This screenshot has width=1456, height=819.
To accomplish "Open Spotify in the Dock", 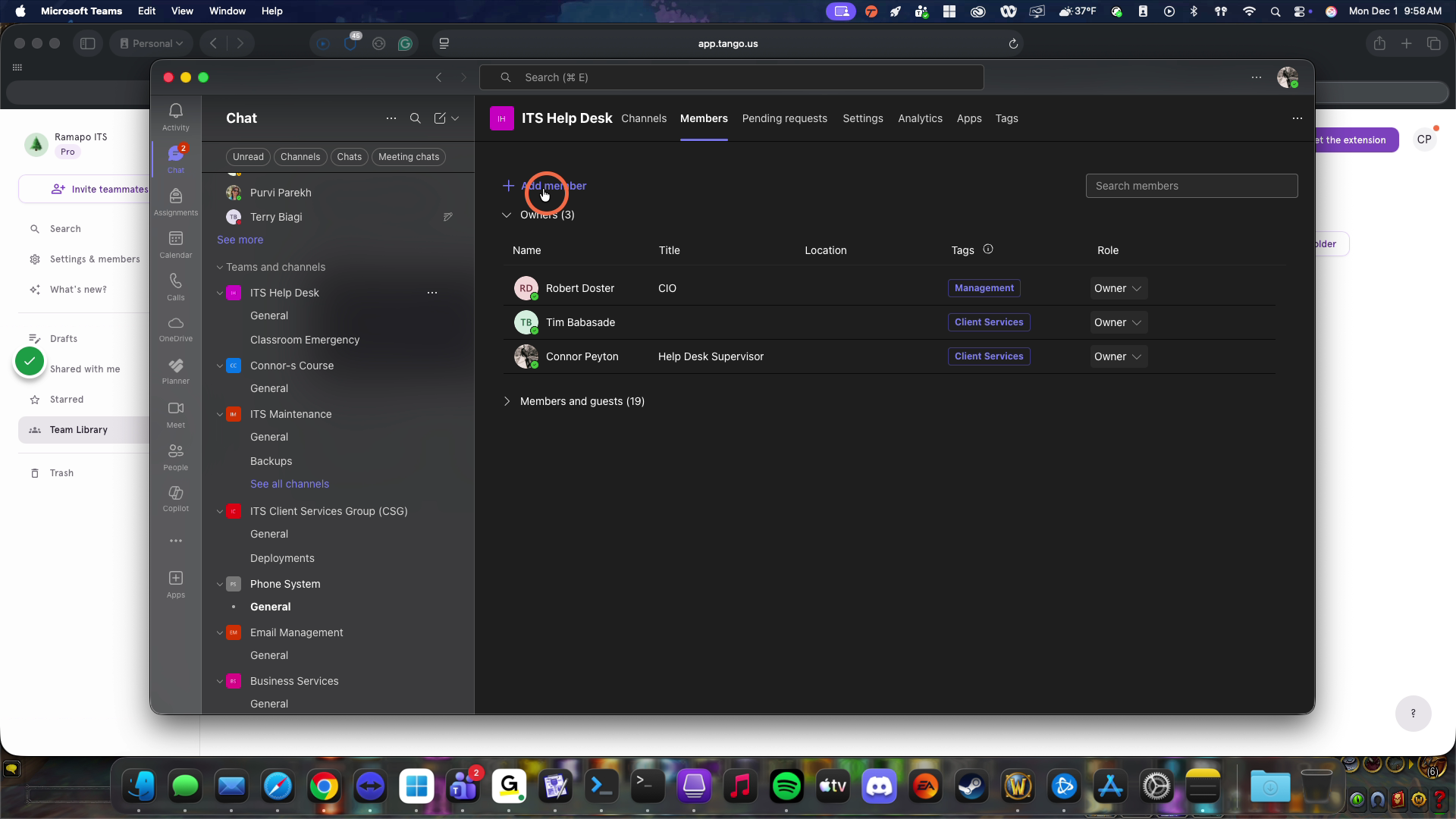I will pyautogui.click(x=786, y=786).
